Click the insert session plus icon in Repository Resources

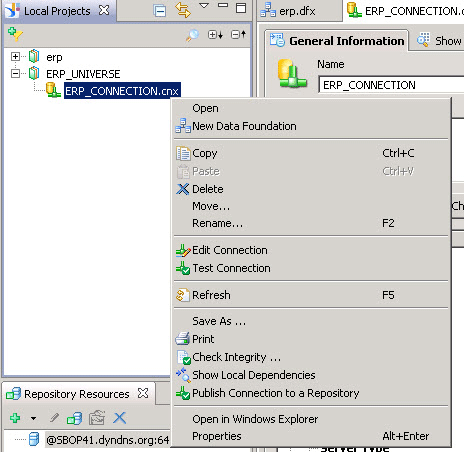[15, 418]
